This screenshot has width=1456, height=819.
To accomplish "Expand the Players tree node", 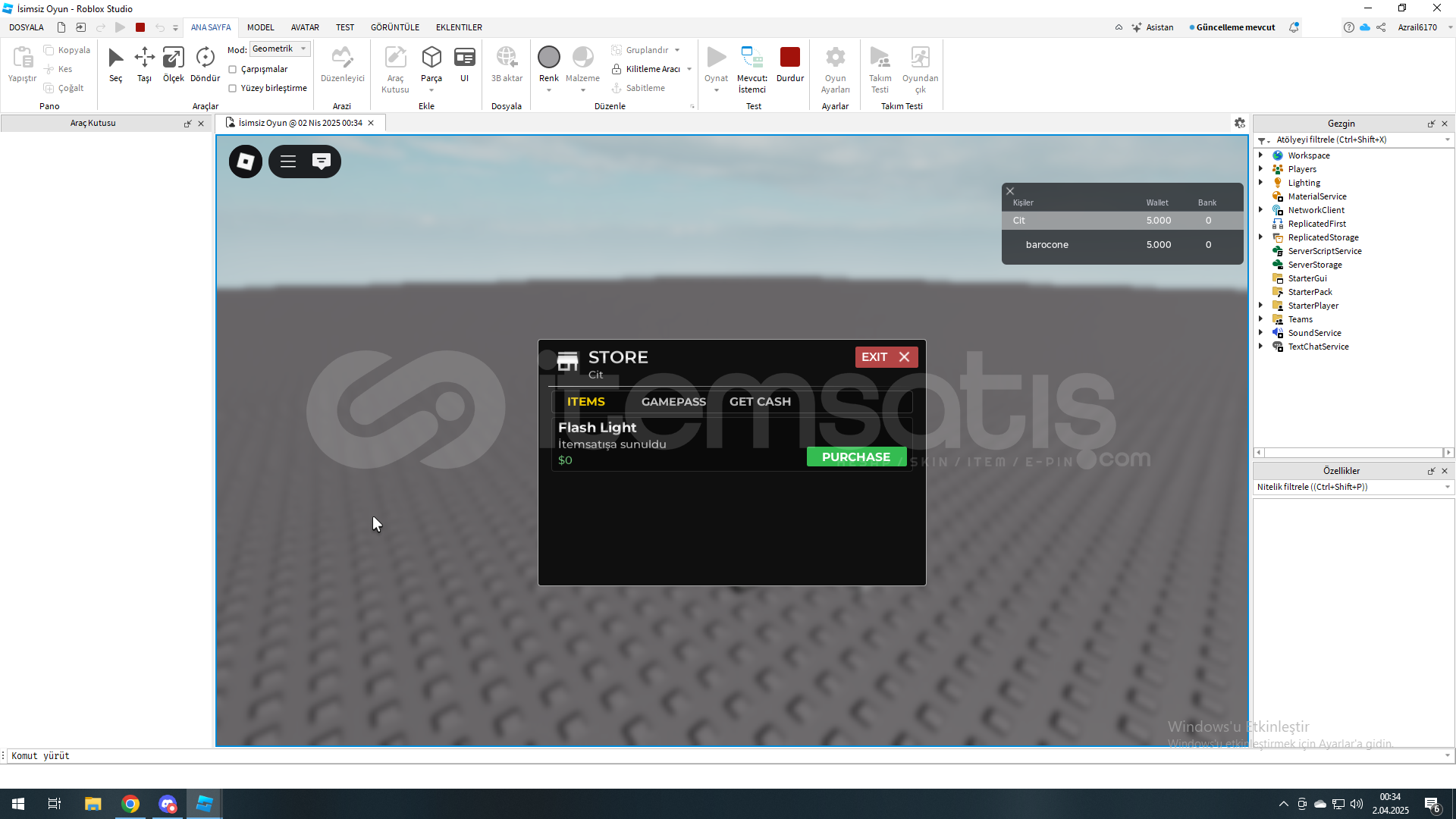I will (x=1260, y=169).
